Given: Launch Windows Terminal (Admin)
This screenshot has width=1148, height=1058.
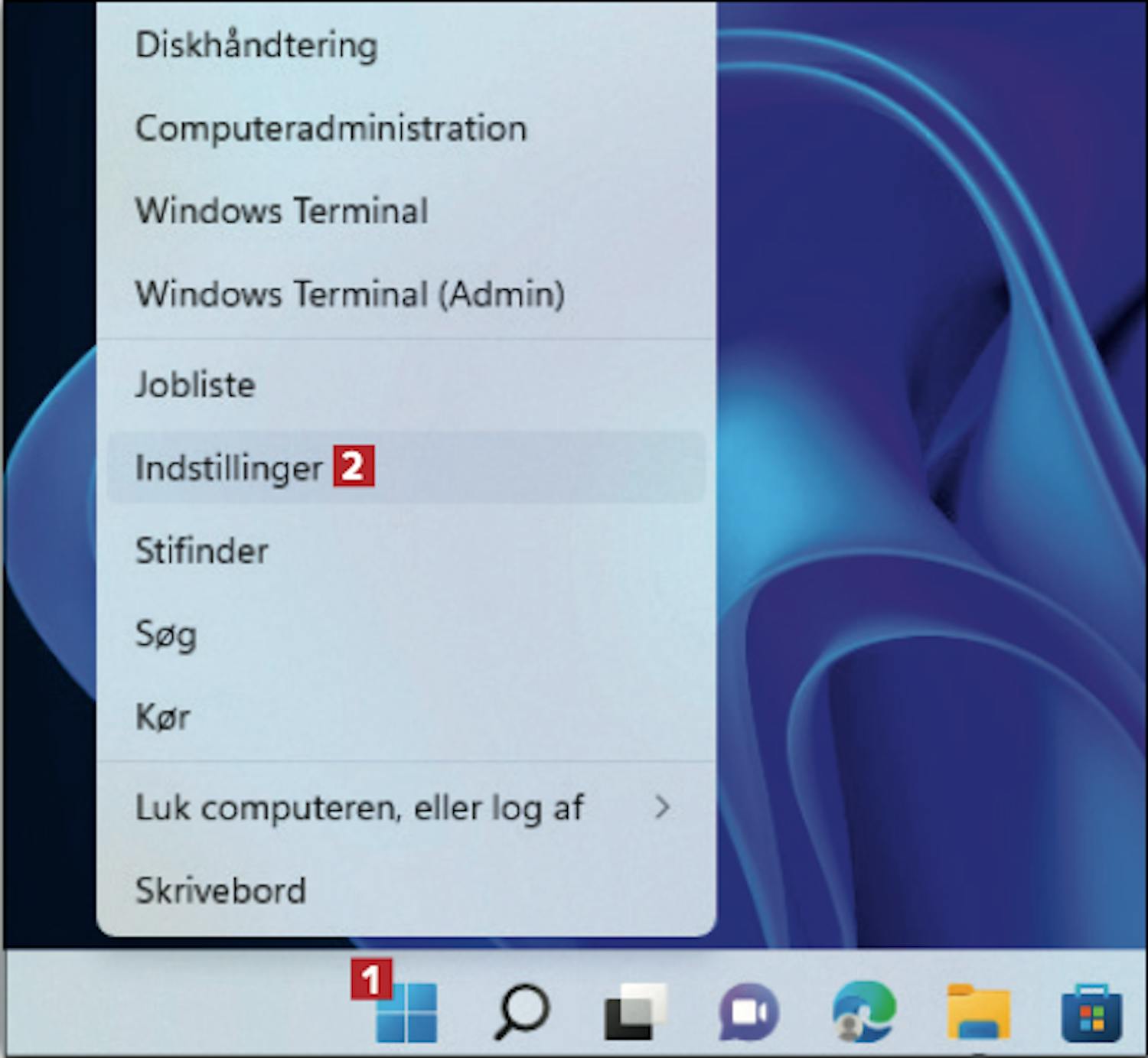Looking at the screenshot, I should [x=350, y=295].
